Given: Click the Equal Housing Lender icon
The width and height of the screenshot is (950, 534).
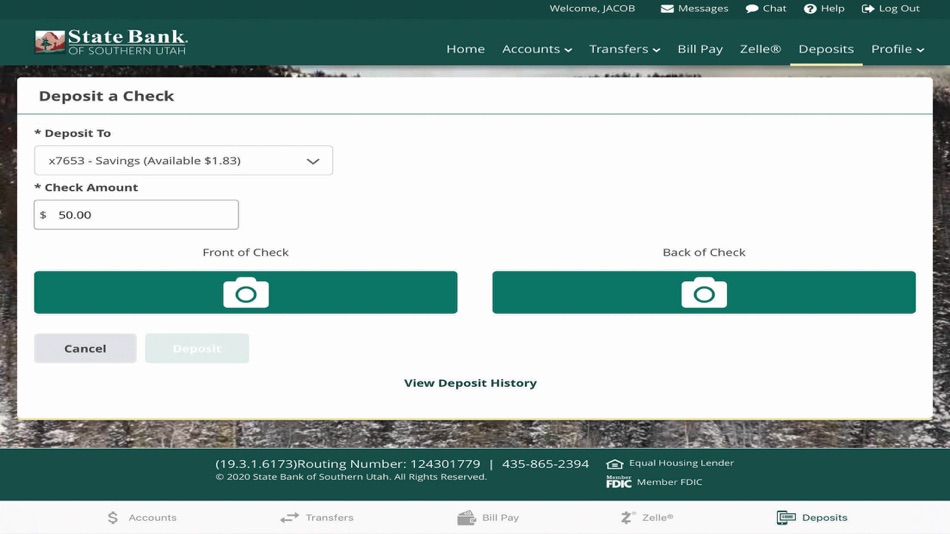Looking at the screenshot, I should tap(614, 464).
